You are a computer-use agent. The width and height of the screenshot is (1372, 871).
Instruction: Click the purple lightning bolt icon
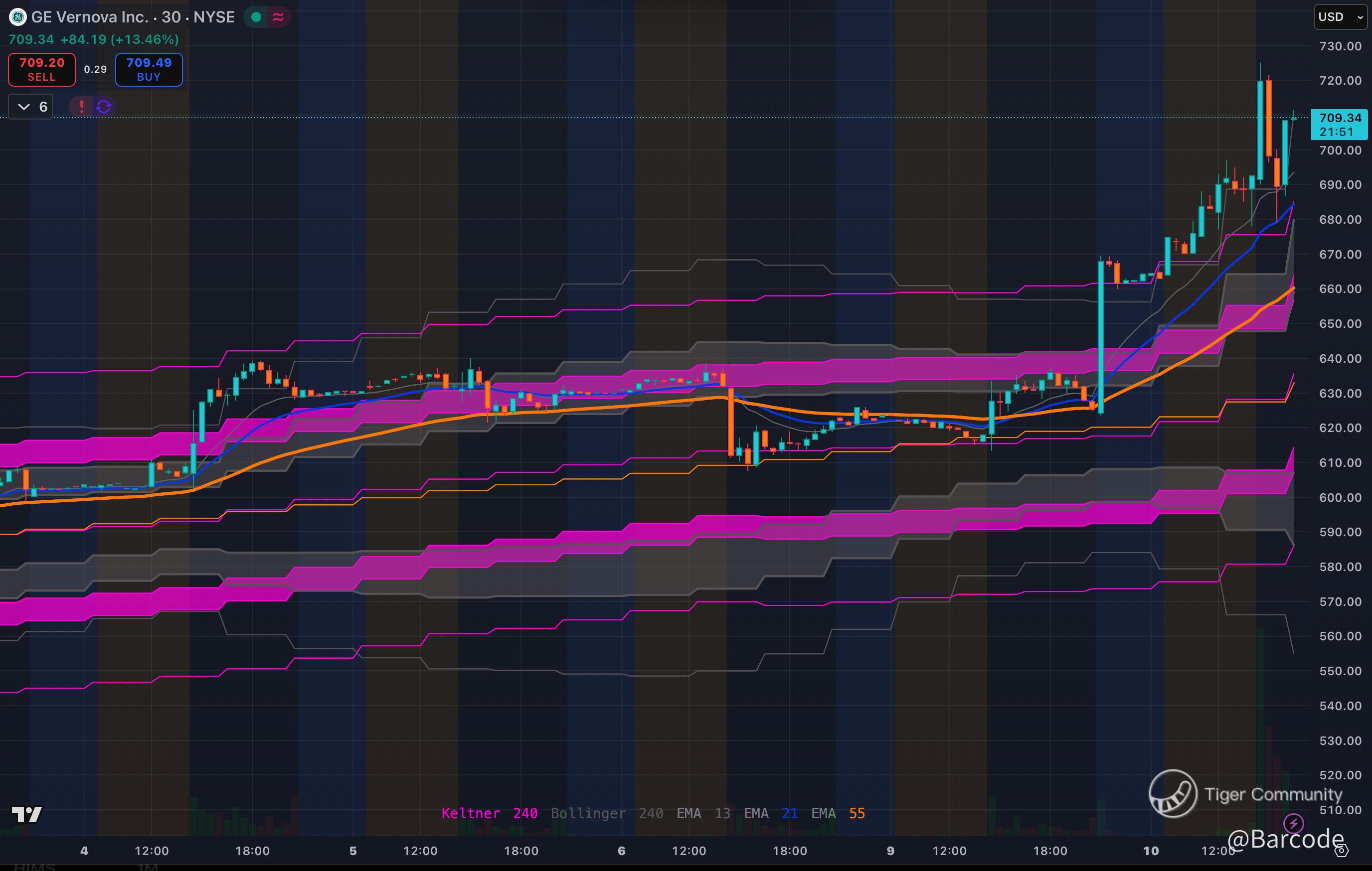[1293, 823]
